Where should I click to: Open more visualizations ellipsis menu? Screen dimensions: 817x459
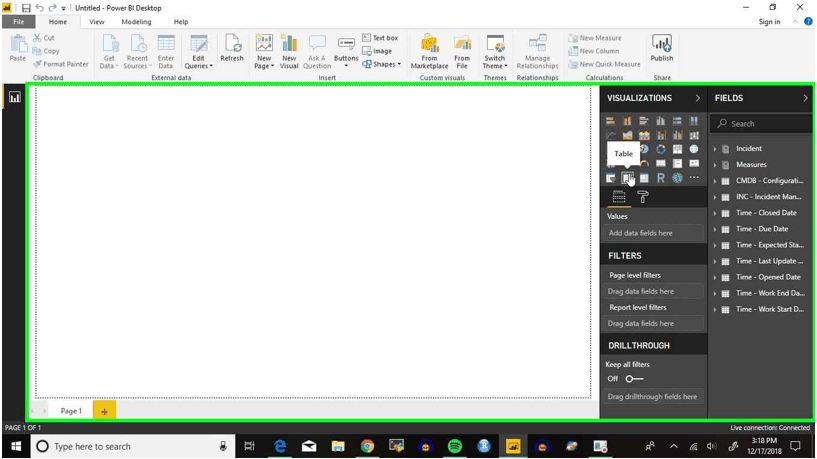point(694,178)
